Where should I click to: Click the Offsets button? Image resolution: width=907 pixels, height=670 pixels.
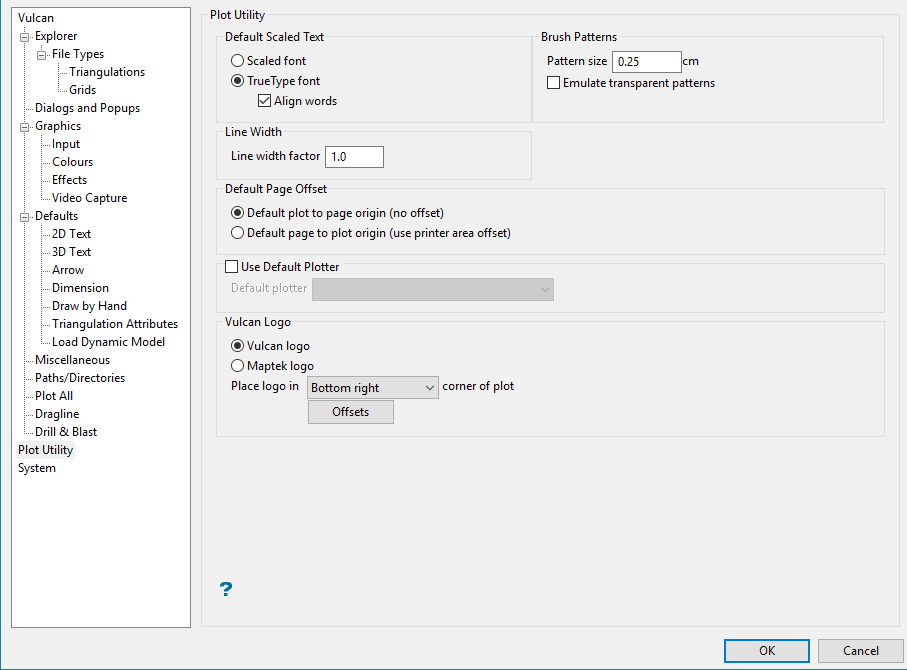(x=351, y=412)
